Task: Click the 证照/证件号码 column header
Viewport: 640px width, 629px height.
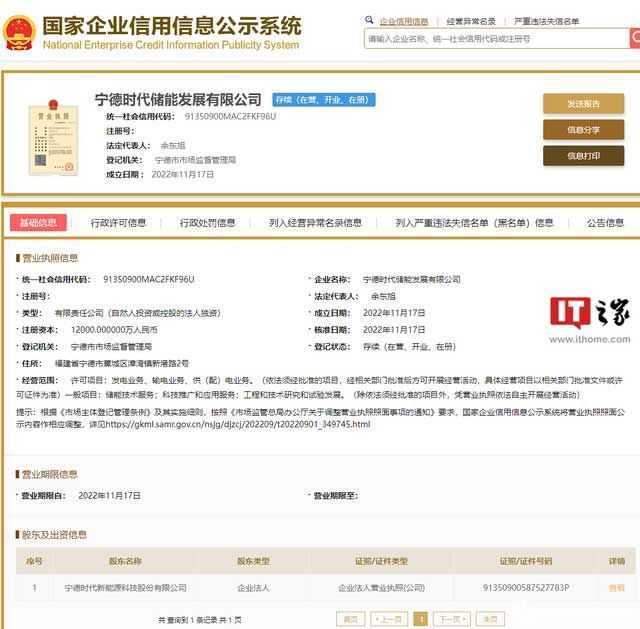Action: [x=526, y=561]
